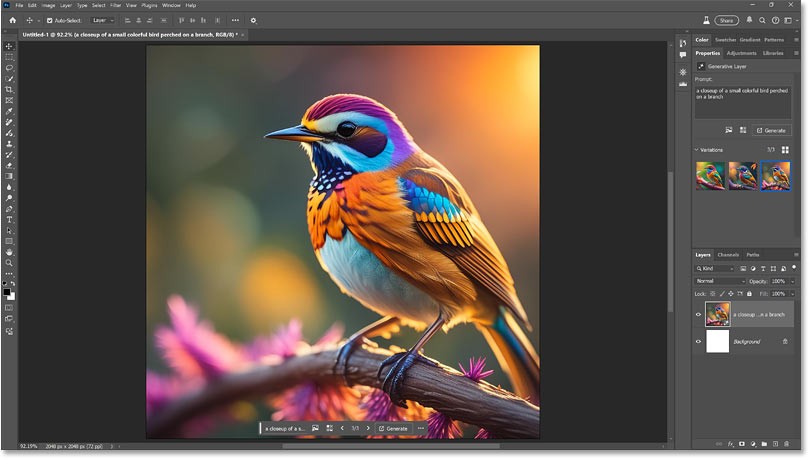Screen dimensions: 809x459
Task: Click the foreground color swatch
Action: tap(7, 291)
